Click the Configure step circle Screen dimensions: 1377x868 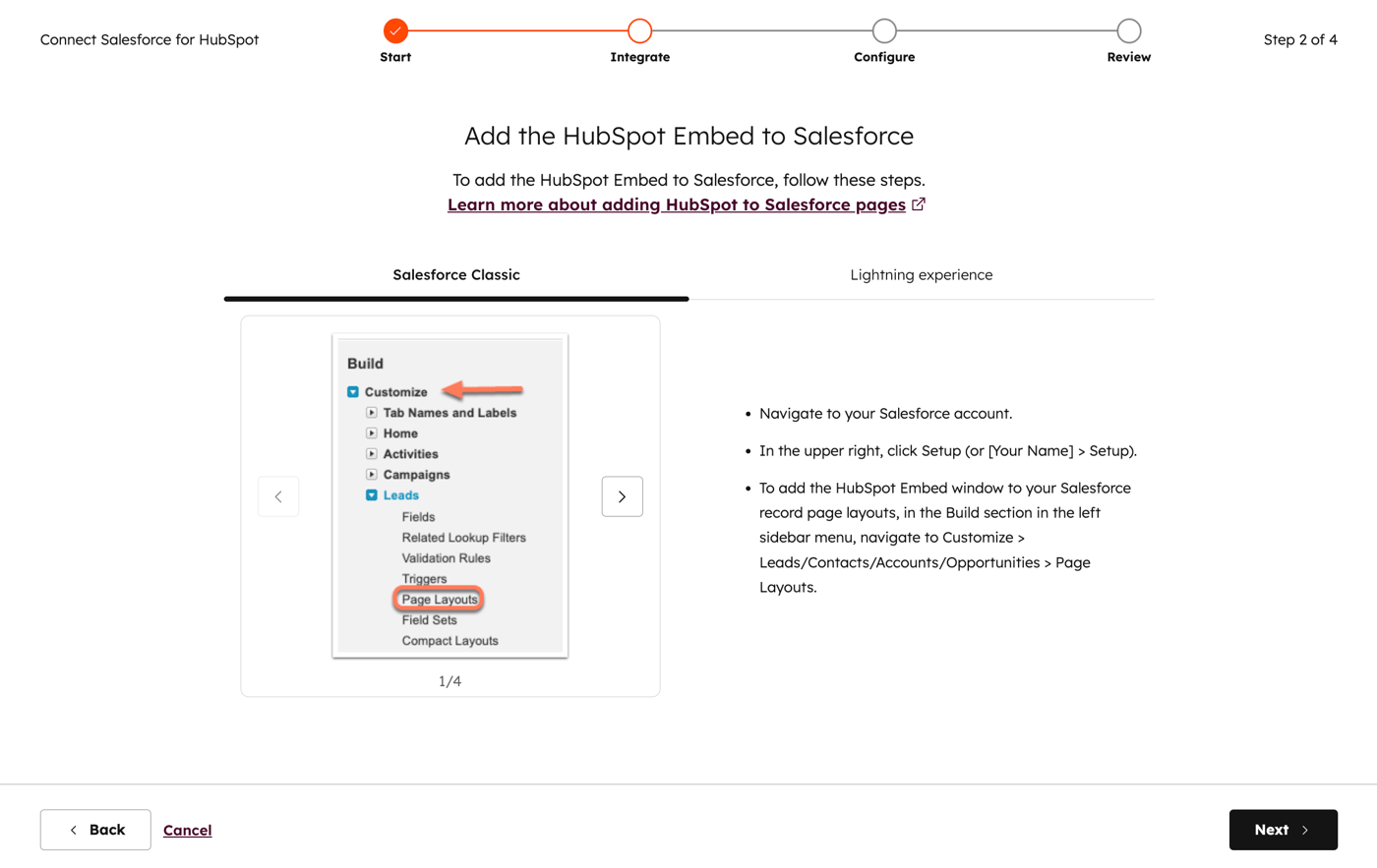(x=883, y=30)
